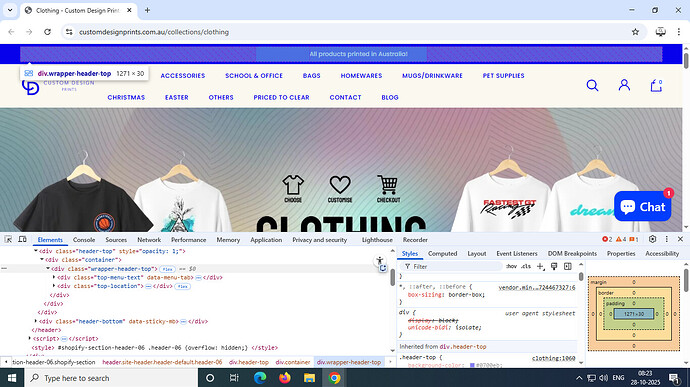Click the background-color swatch in .header-top rule
Viewport: 690px width, 387px height.
tap(472, 365)
